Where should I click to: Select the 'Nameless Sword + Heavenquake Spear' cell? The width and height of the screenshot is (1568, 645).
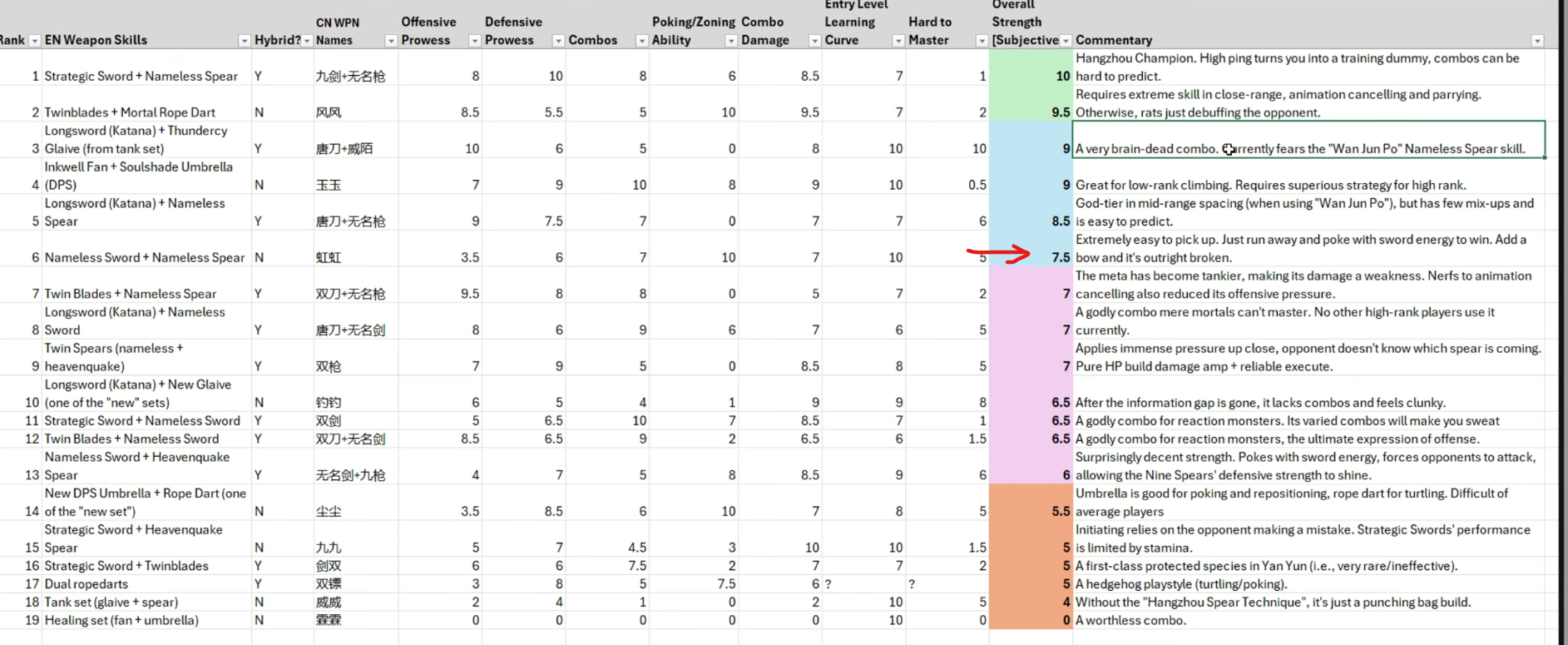pyautogui.click(x=146, y=466)
